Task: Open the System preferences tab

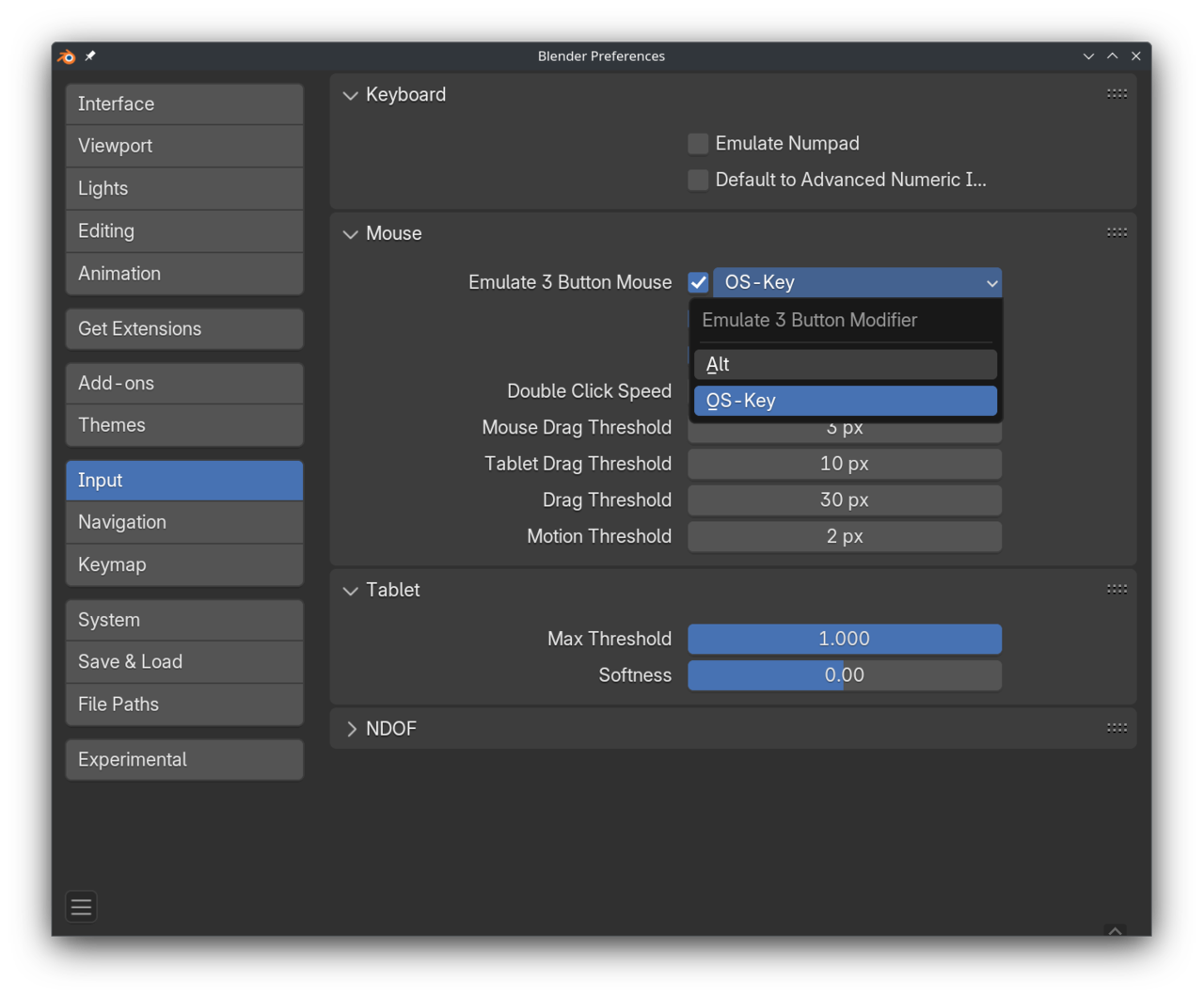Action: click(184, 620)
